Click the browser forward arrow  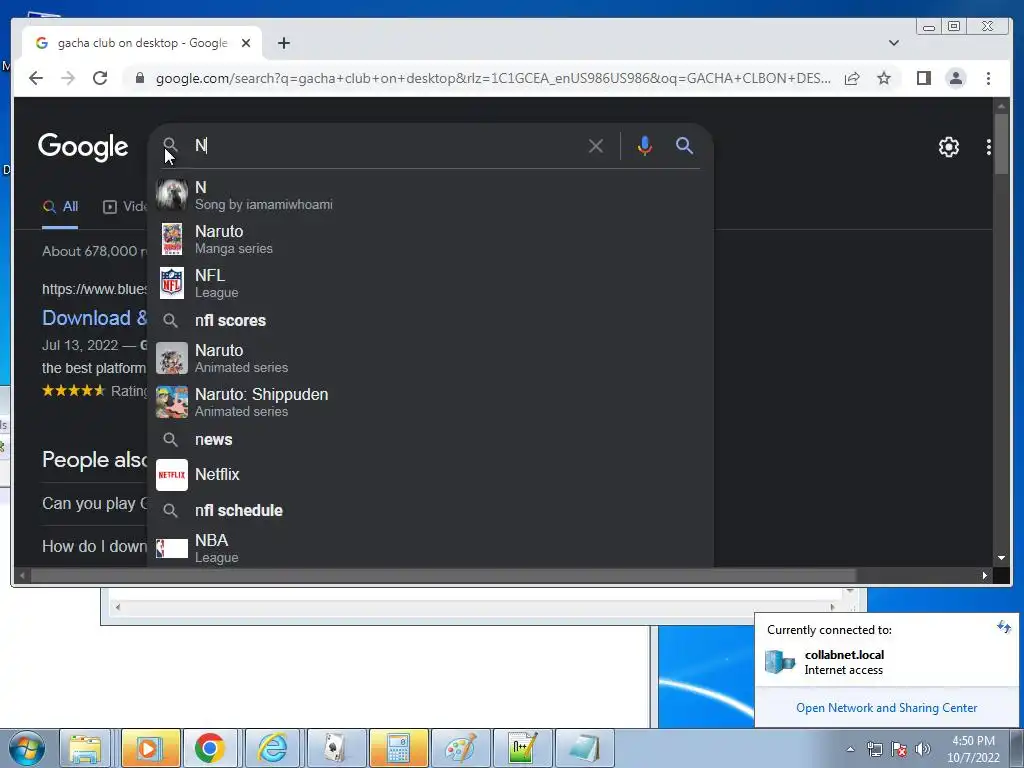coord(68,78)
